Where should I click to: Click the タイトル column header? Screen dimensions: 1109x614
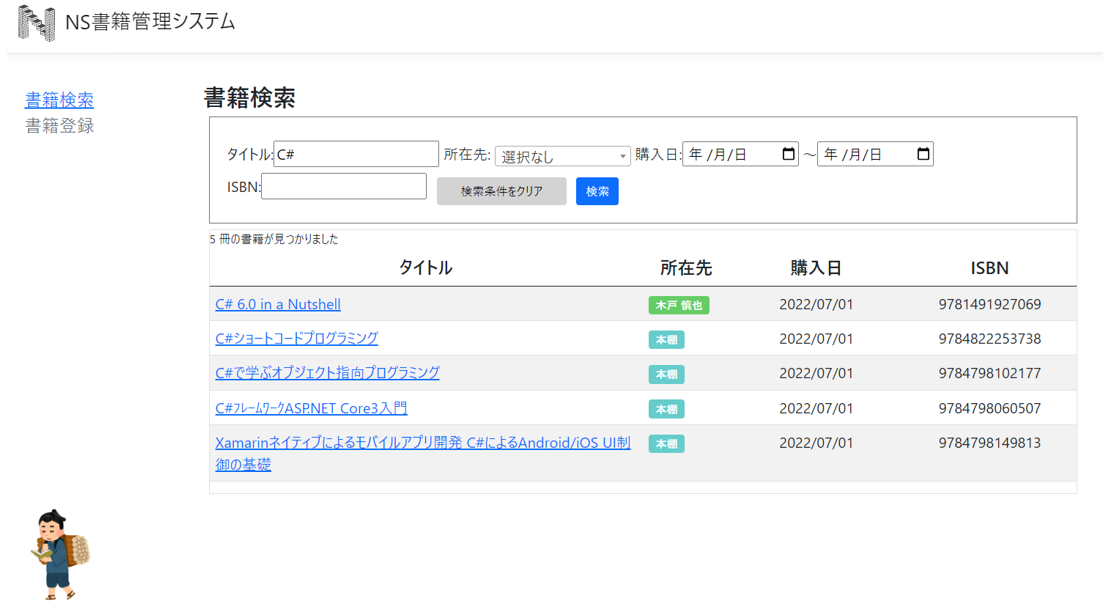[425, 268]
